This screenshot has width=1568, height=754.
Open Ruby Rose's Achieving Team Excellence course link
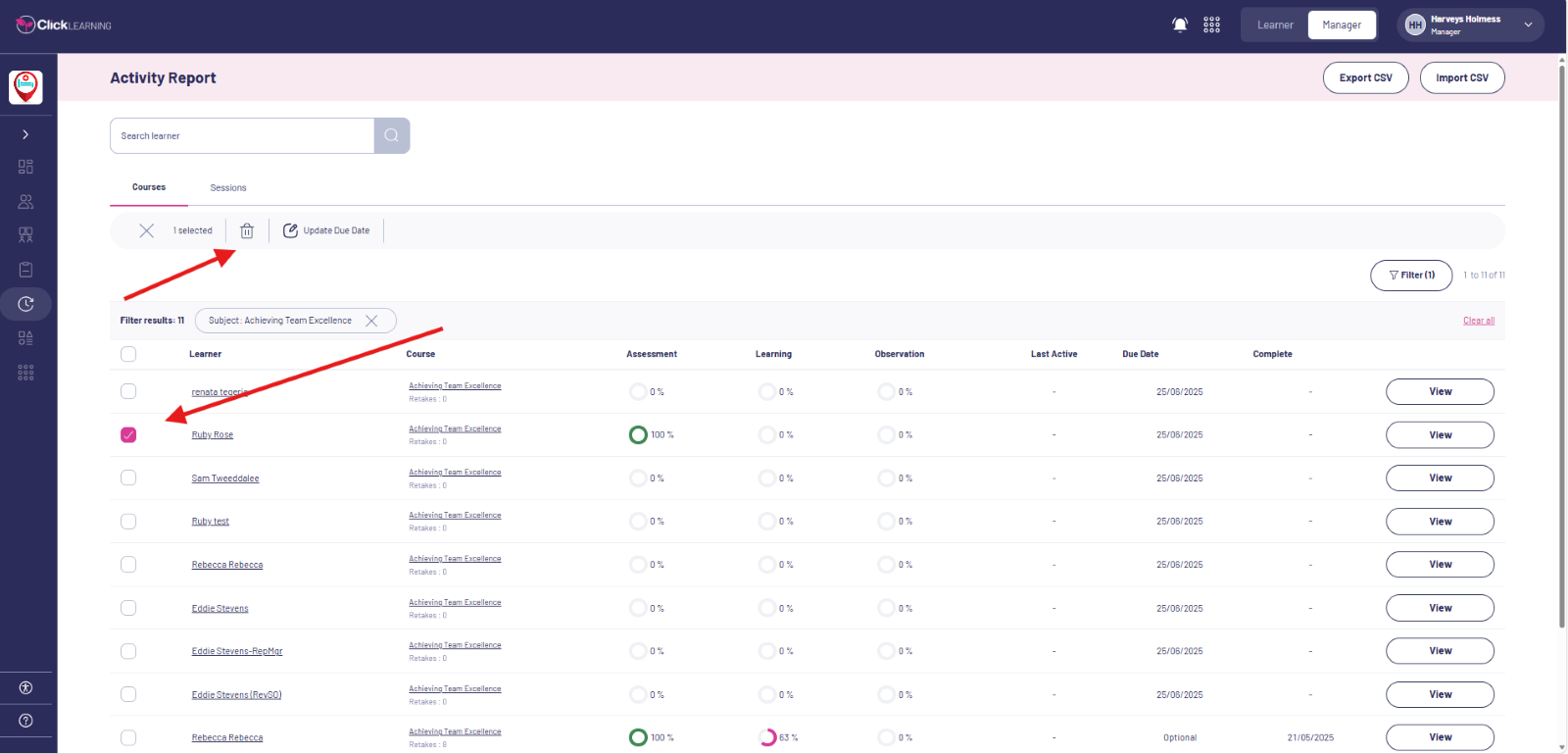[x=455, y=428]
